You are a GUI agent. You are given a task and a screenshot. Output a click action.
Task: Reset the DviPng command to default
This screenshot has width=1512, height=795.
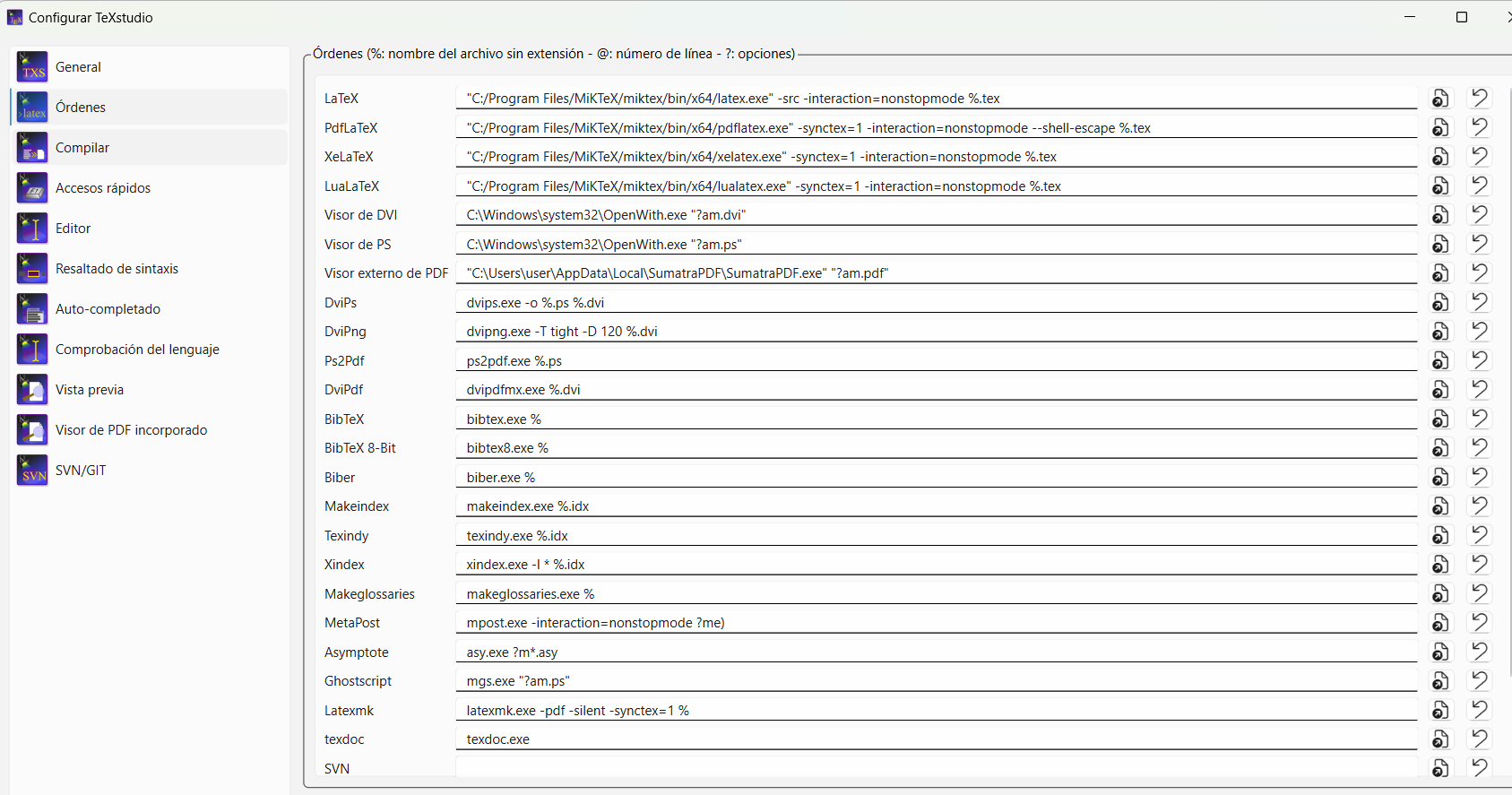(x=1480, y=332)
